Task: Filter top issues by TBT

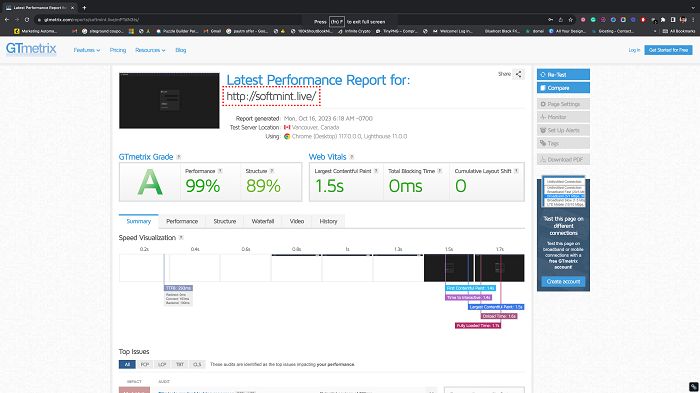Action: (x=179, y=364)
